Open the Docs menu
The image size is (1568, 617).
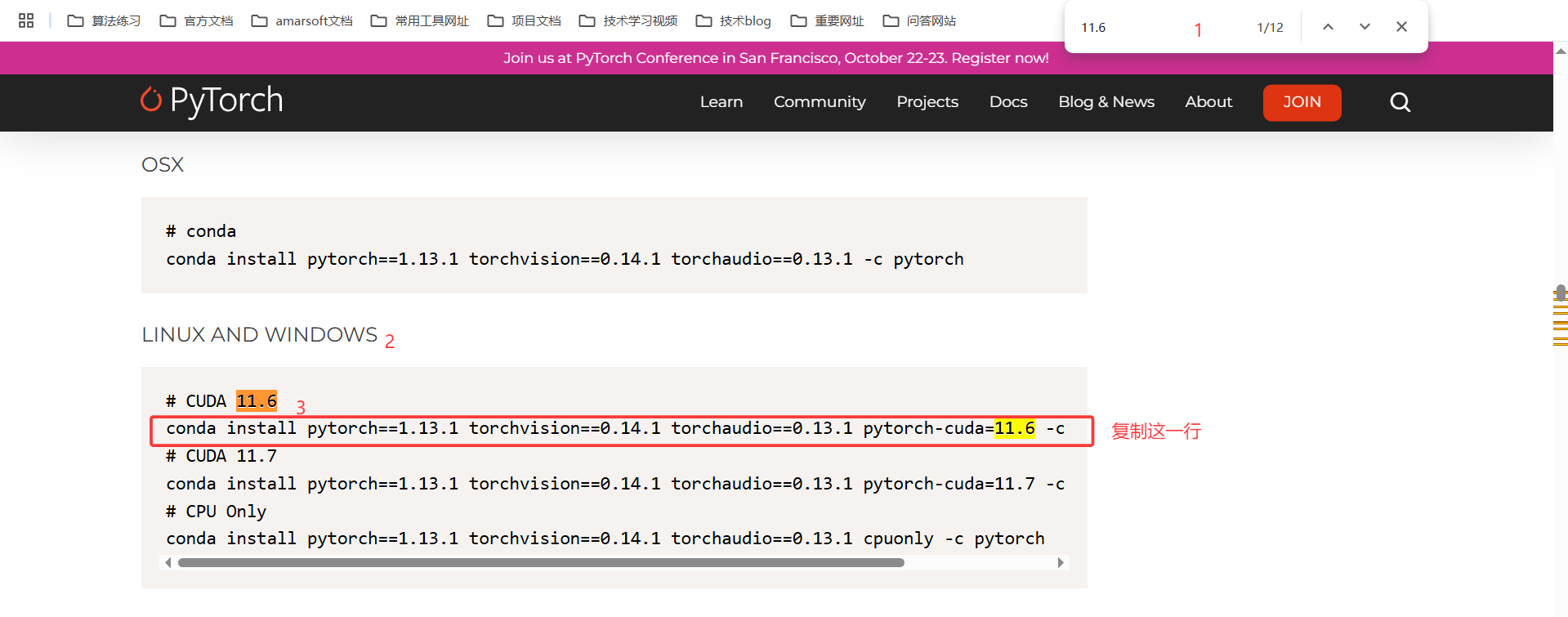point(1008,102)
